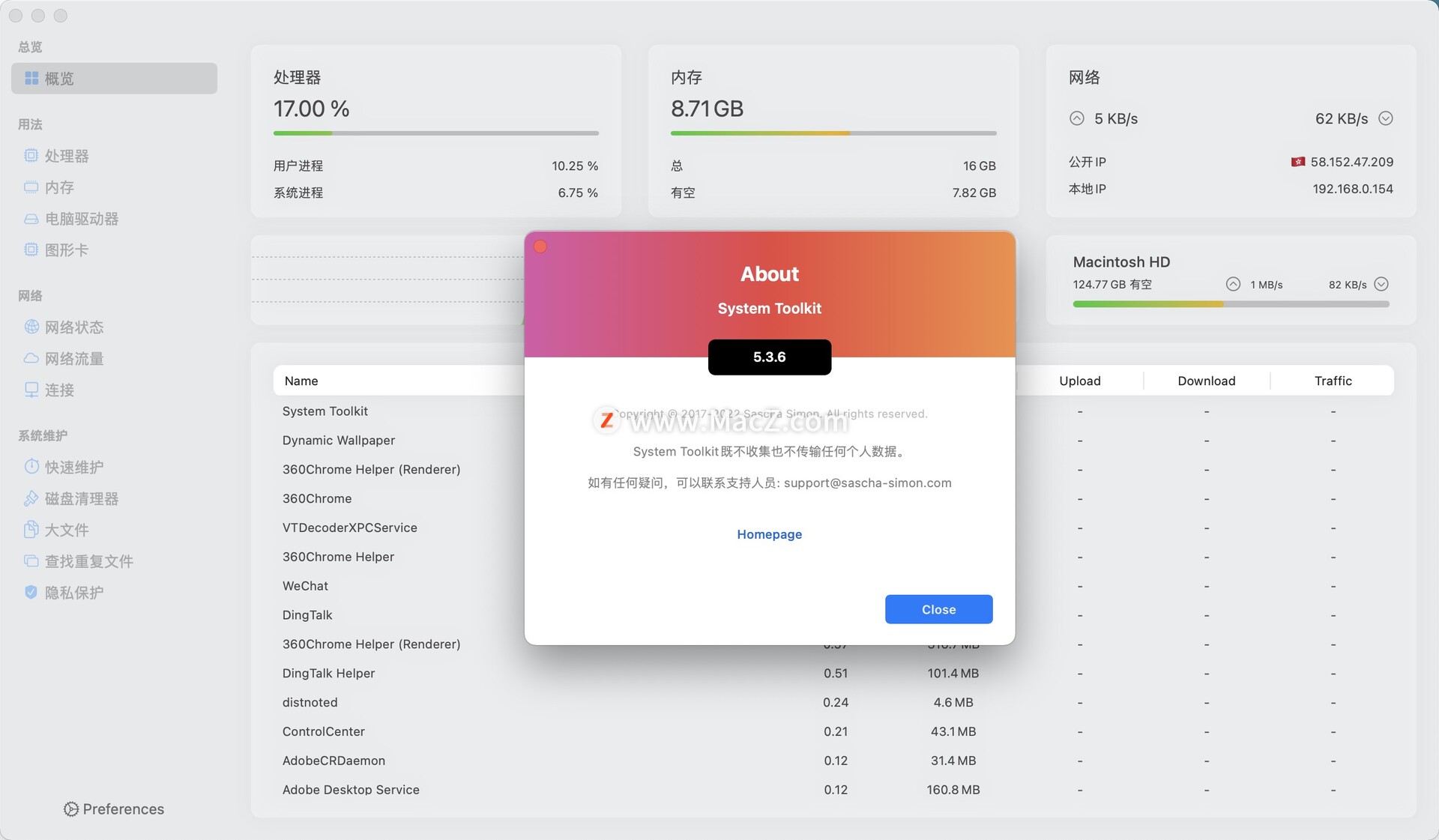Open Preferences at the bottom left
This screenshot has height=840, width=1439.
coord(114,809)
